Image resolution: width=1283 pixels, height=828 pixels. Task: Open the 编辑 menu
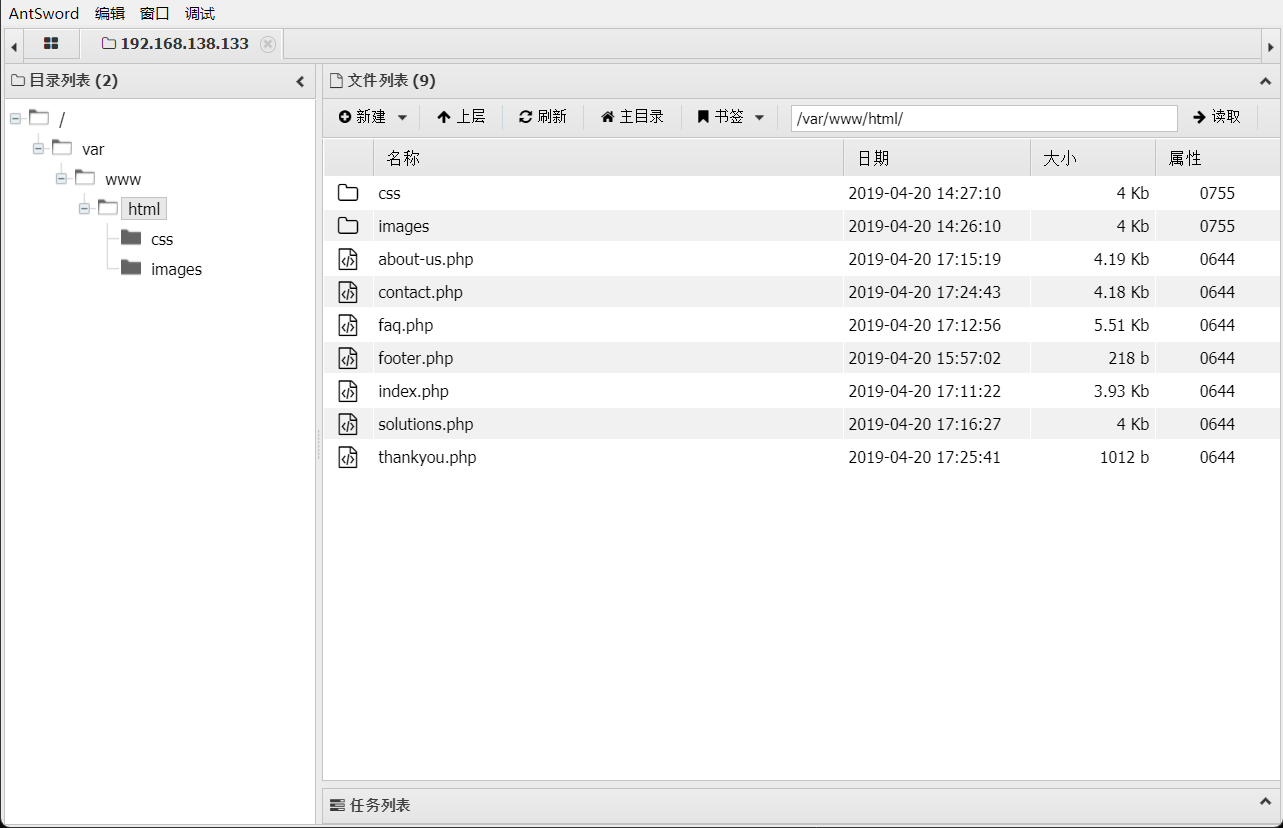pos(110,13)
